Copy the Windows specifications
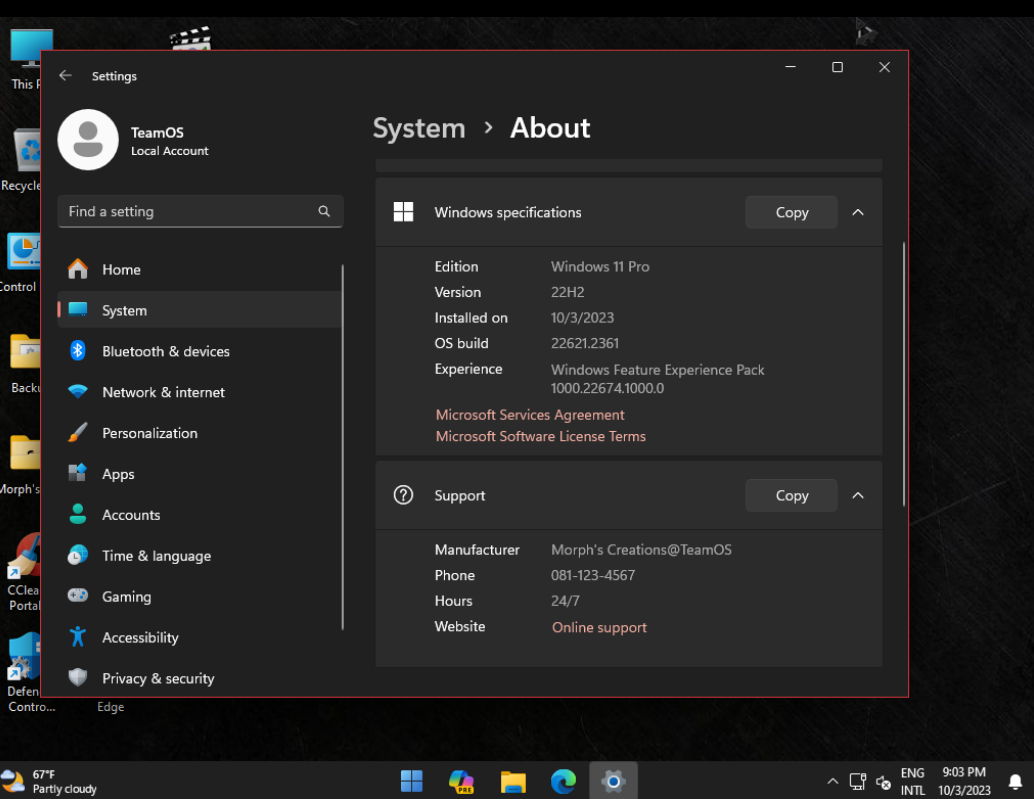This screenshot has height=799, width=1034. coord(791,212)
